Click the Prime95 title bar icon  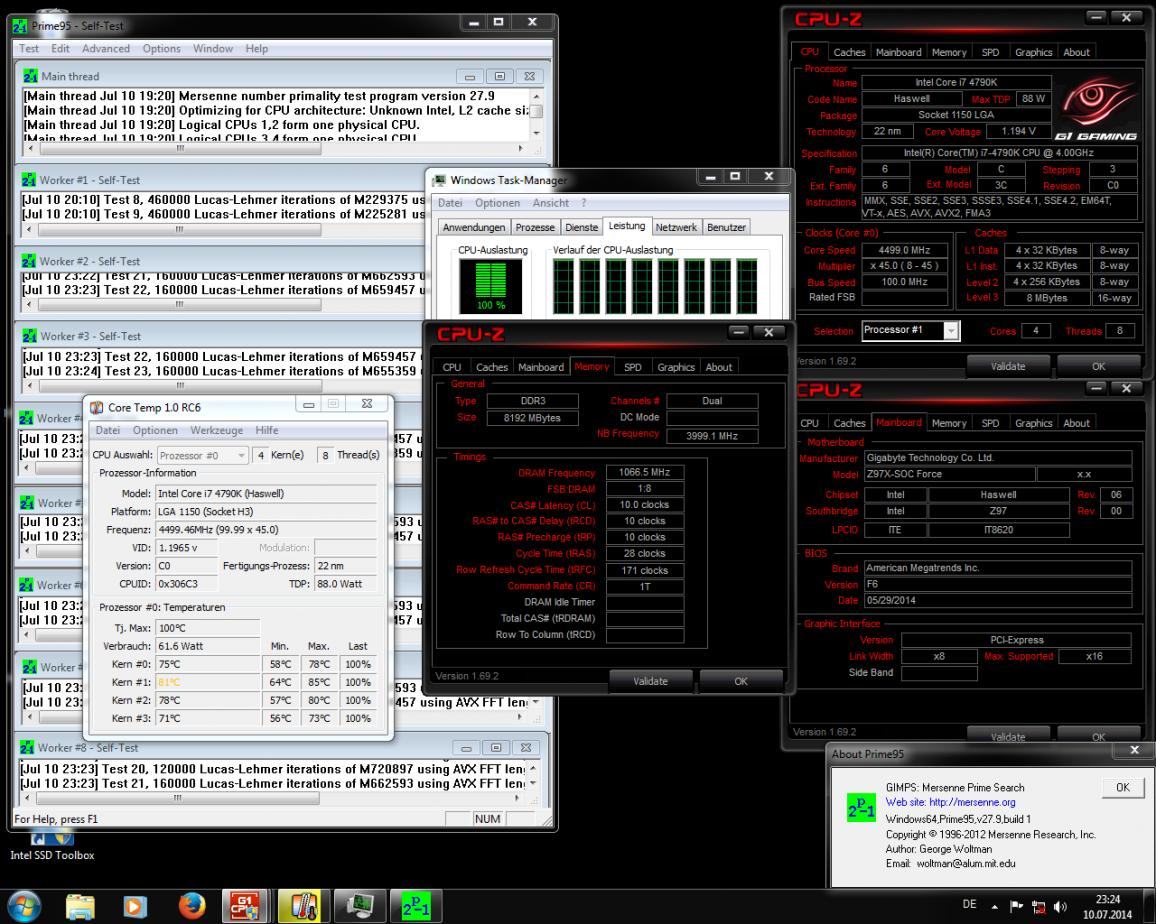coord(20,26)
